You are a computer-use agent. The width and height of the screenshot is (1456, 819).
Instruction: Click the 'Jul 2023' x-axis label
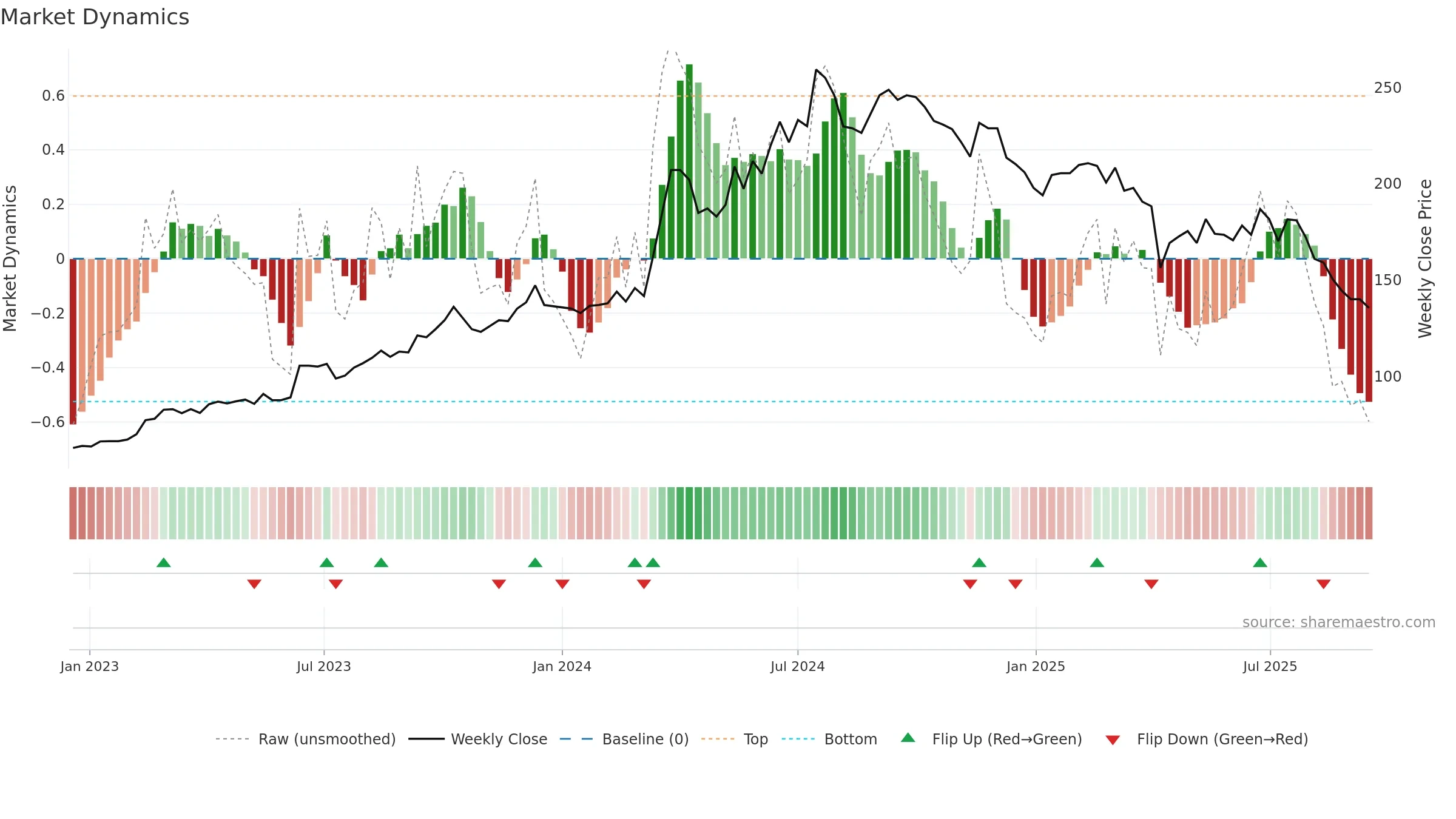pyautogui.click(x=324, y=666)
